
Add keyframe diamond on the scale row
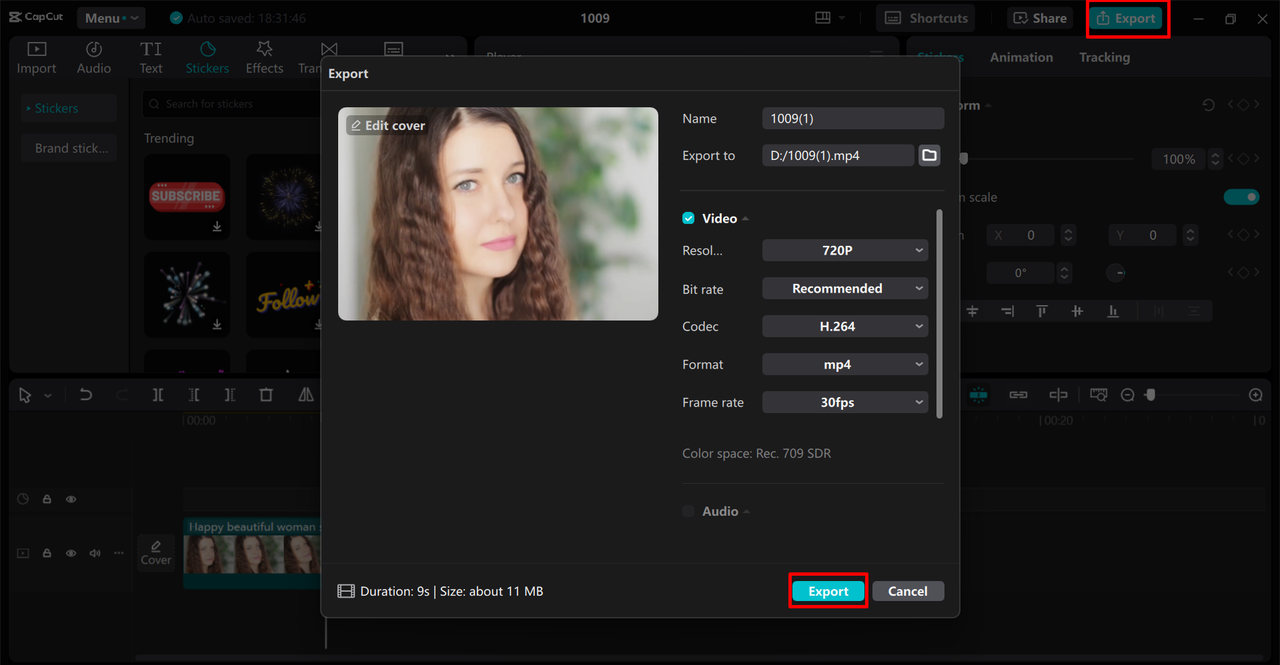click(1245, 159)
